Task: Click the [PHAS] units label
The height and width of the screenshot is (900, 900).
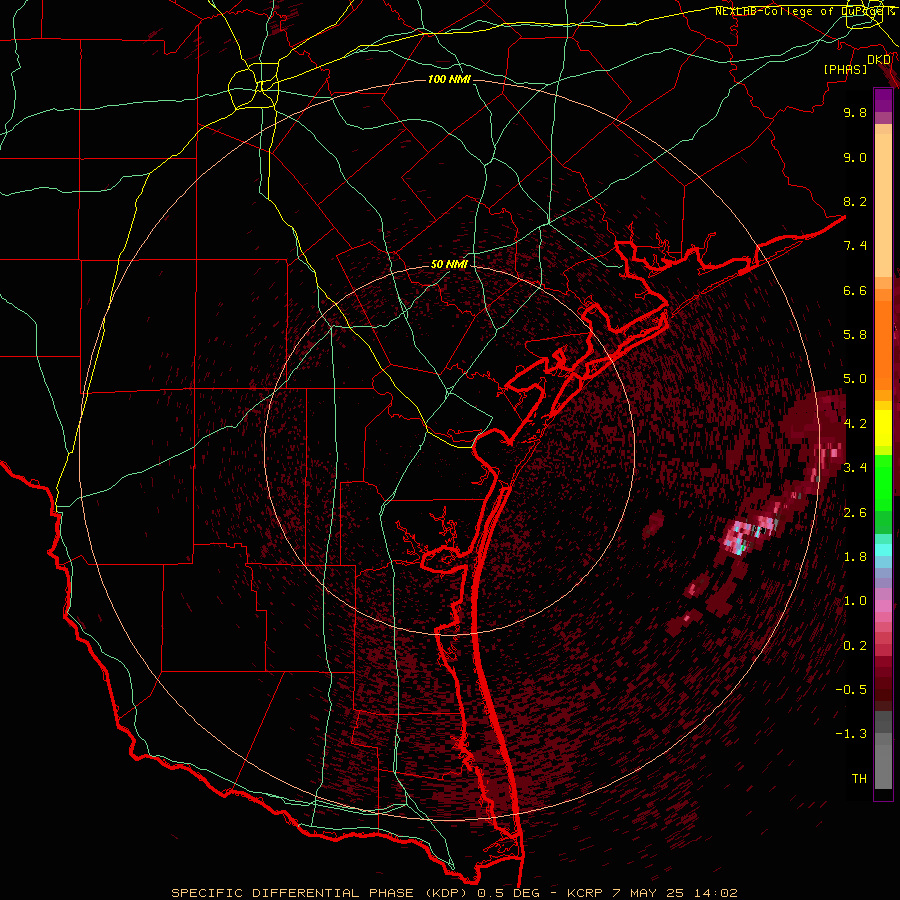Action: coord(845,70)
